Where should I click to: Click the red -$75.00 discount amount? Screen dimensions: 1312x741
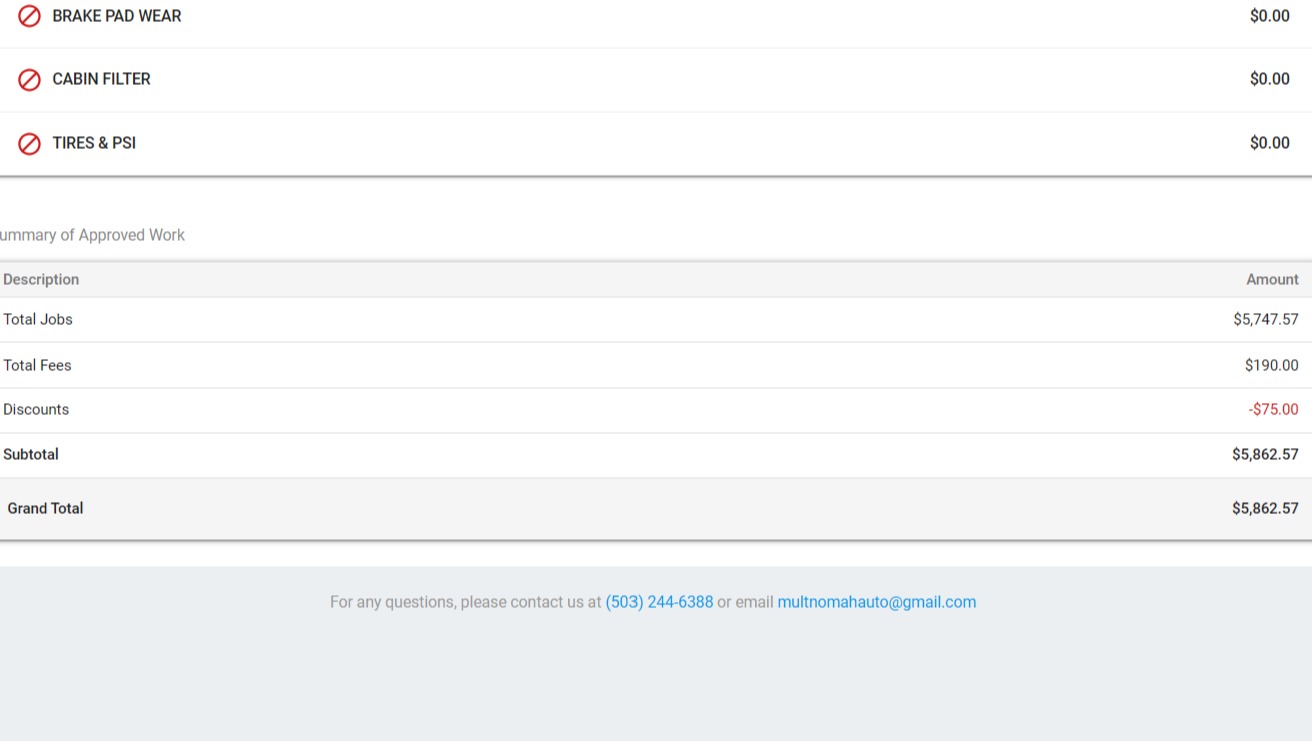pyautogui.click(x=1273, y=410)
